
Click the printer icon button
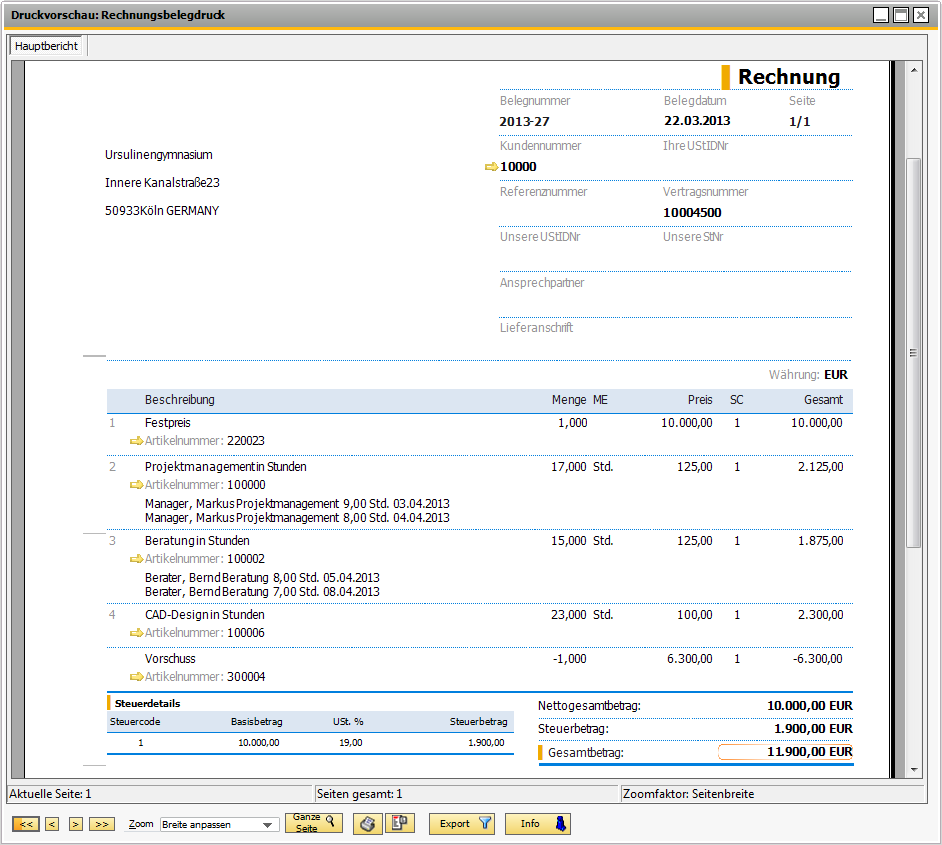pyautogui.click(x=368, y=824)
